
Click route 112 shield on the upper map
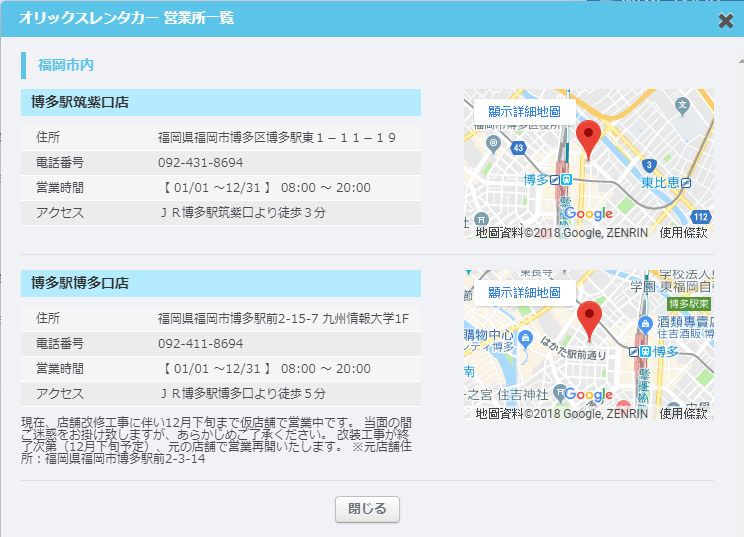click(x=701, y=217)
